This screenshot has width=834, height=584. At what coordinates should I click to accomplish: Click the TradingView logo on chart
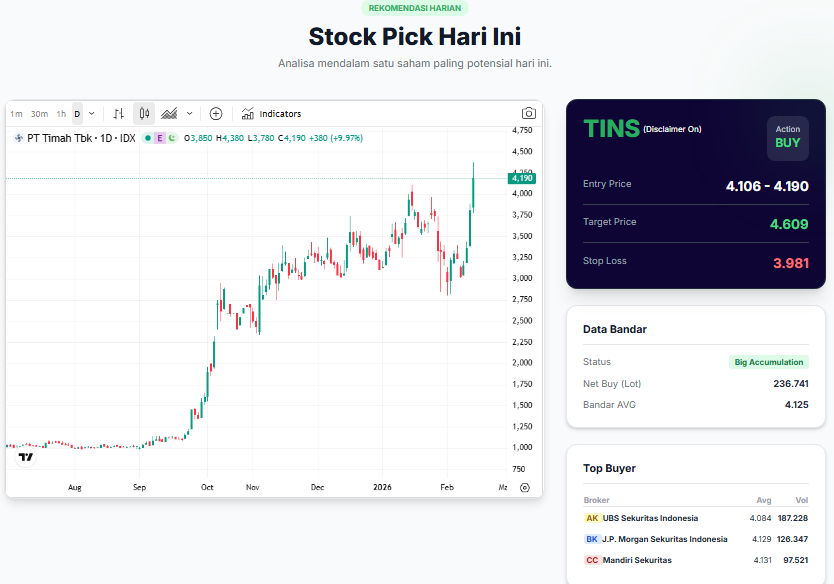pyautogui.click(x=26, y=457)
